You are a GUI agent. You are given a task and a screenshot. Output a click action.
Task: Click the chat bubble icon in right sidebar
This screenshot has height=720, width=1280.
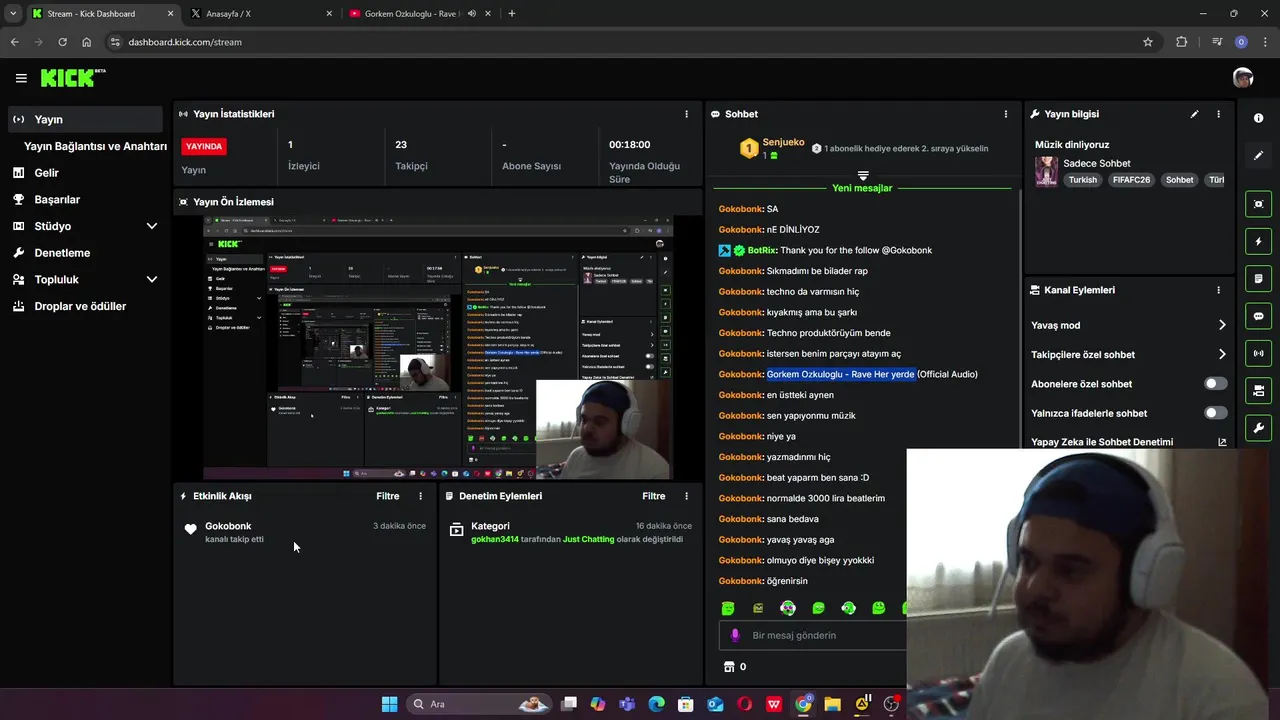[1258, 316]
